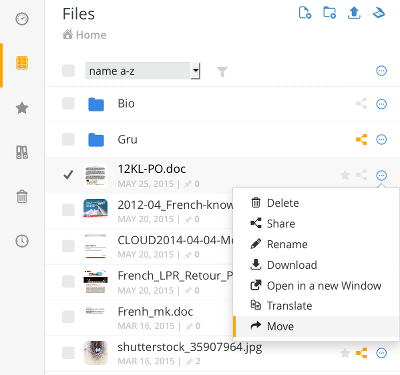Check the Bio folder checkbox
This screenshot has width=400, height=375.
[68, 103]
